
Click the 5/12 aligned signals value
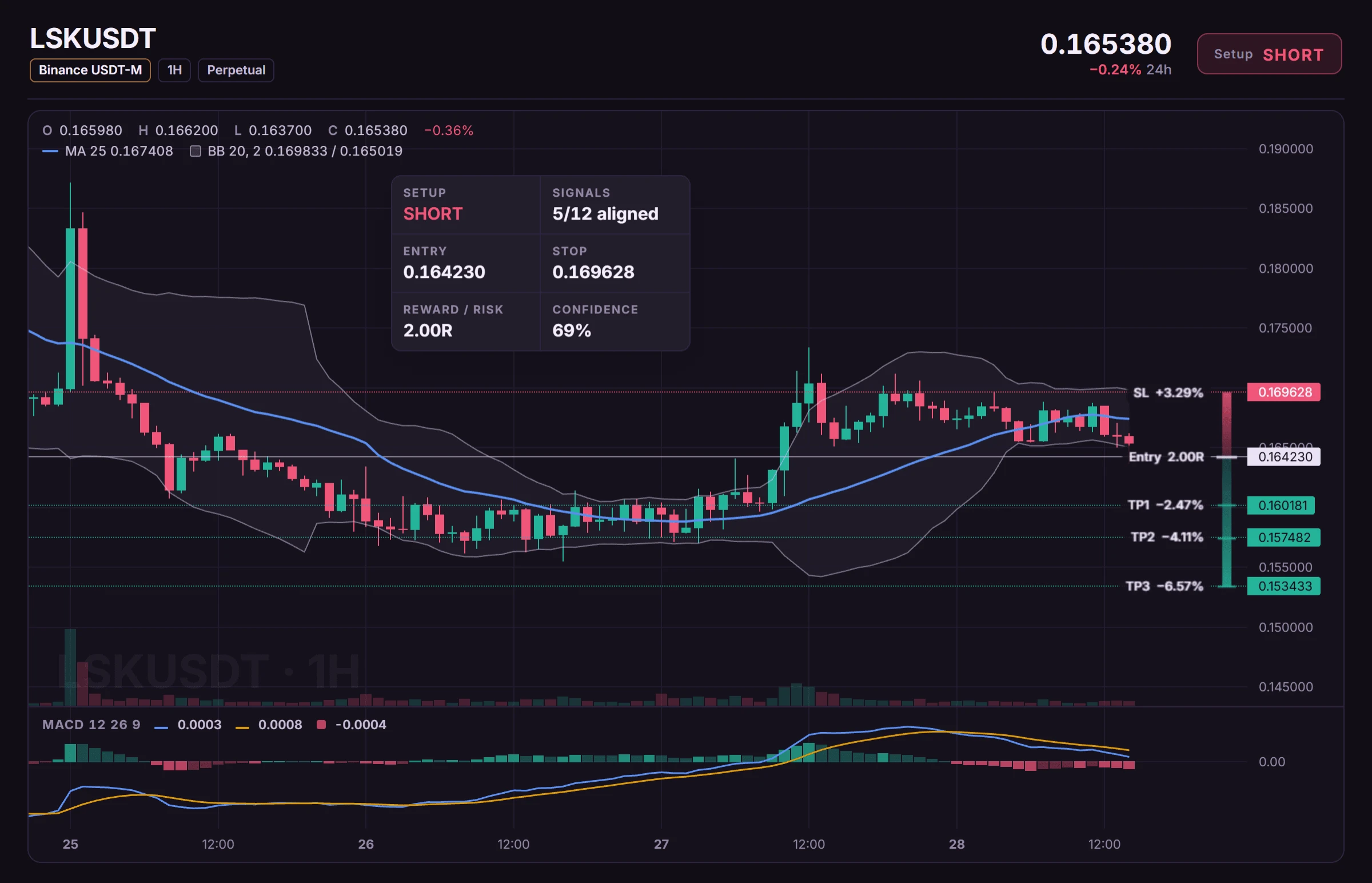pyautogui.click(x=605, y=214)
